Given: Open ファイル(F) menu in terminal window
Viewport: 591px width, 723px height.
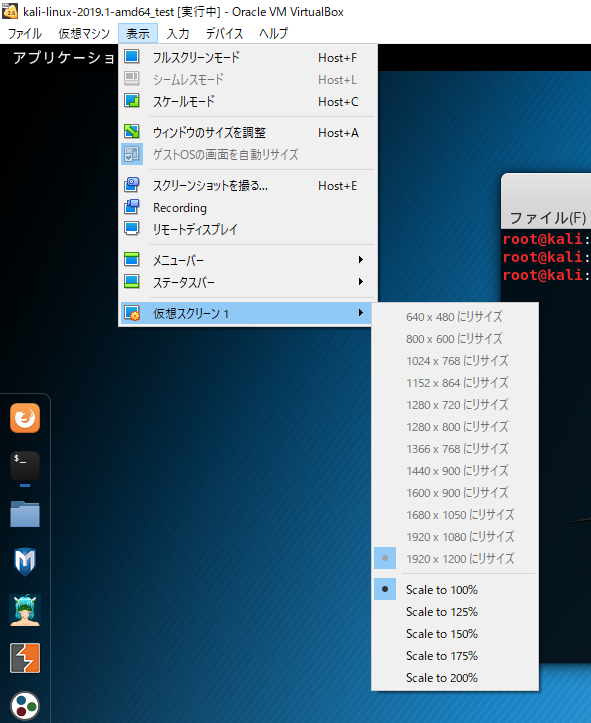Looking at the screenshot, I should coord(548,217).
